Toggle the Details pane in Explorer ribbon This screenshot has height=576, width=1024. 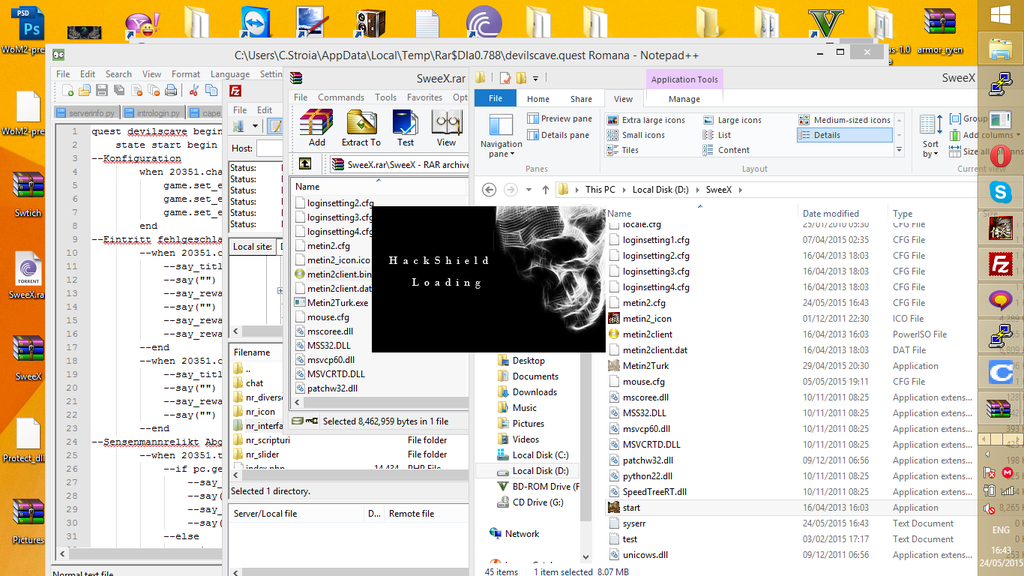pyautogui.click(x=558, y=135)
